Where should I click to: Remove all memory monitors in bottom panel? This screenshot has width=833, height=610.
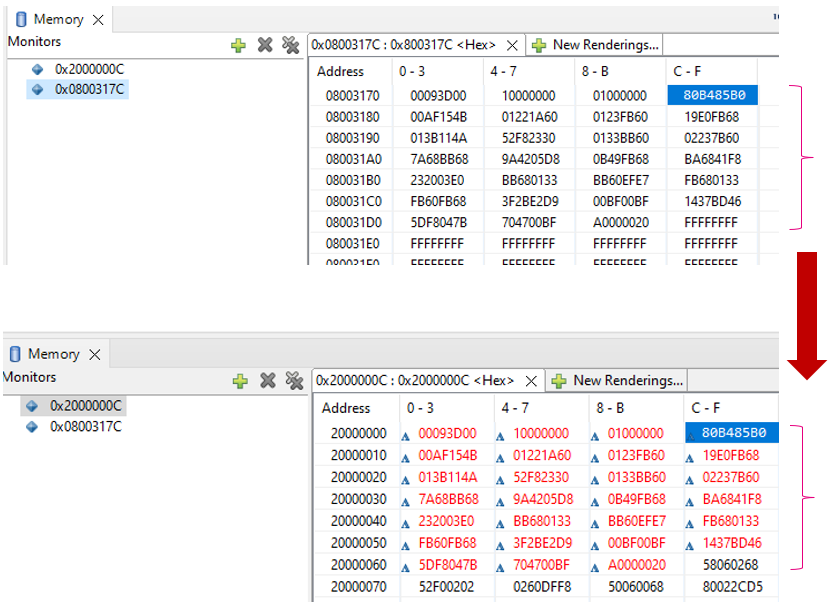pos(294,380)
